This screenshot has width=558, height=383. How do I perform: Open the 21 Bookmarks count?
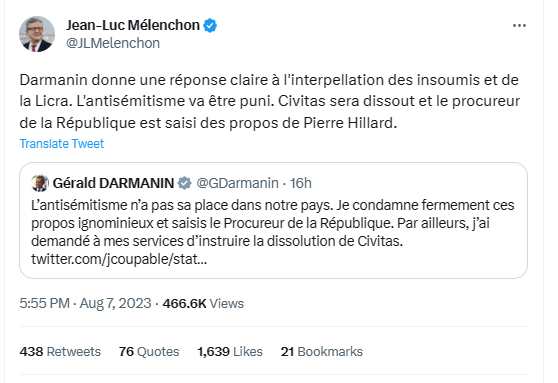coord(322,352)
